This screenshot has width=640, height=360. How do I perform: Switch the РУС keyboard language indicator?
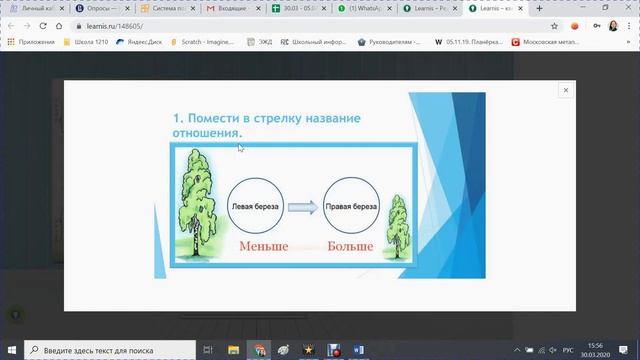[x=568, y=350]
